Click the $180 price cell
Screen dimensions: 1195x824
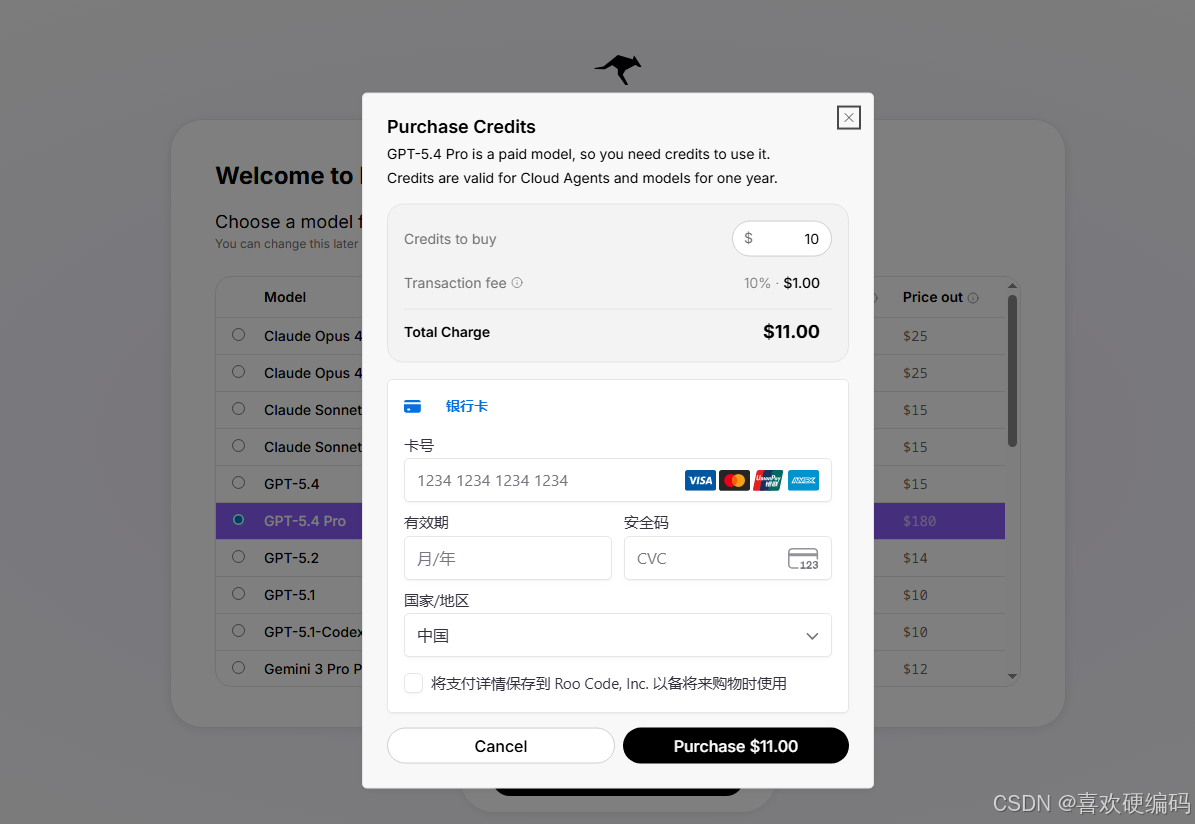tap(919, 521)
